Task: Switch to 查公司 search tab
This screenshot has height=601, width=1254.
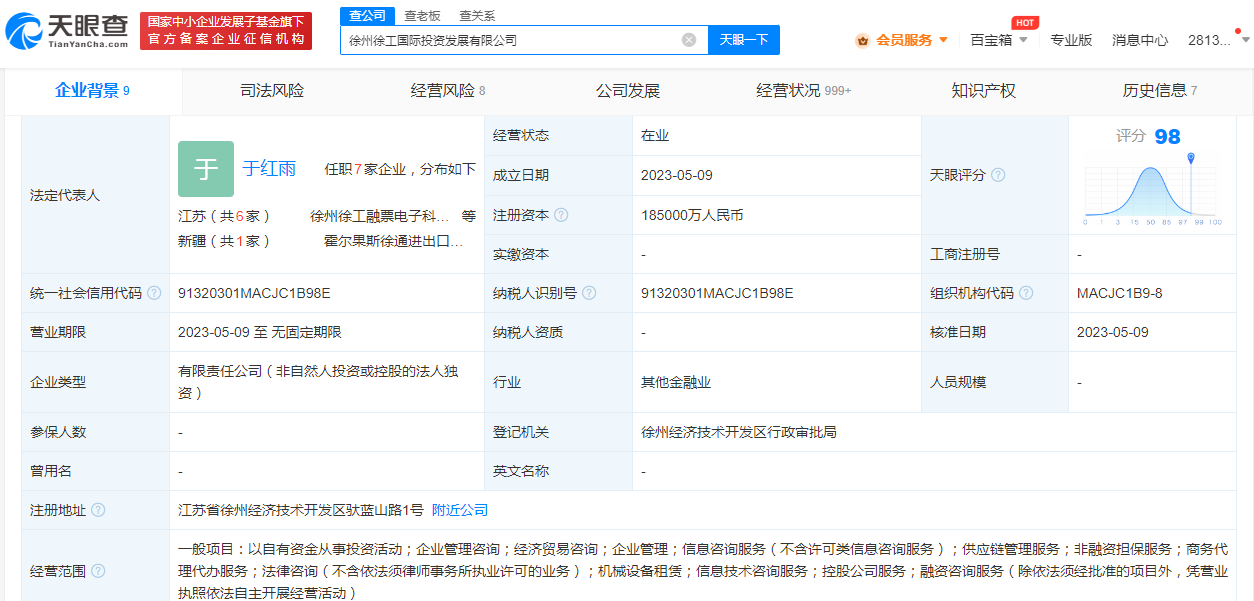Action: pos(367,15)
